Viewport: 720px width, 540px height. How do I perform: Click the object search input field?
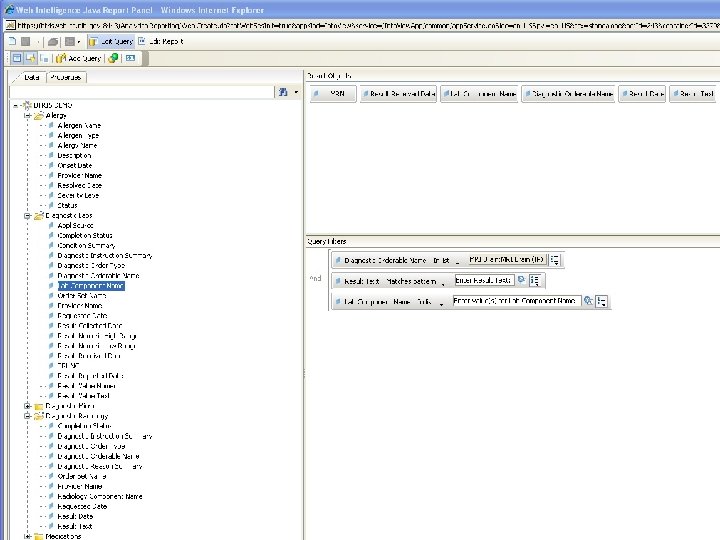click(x=142, y=92)
